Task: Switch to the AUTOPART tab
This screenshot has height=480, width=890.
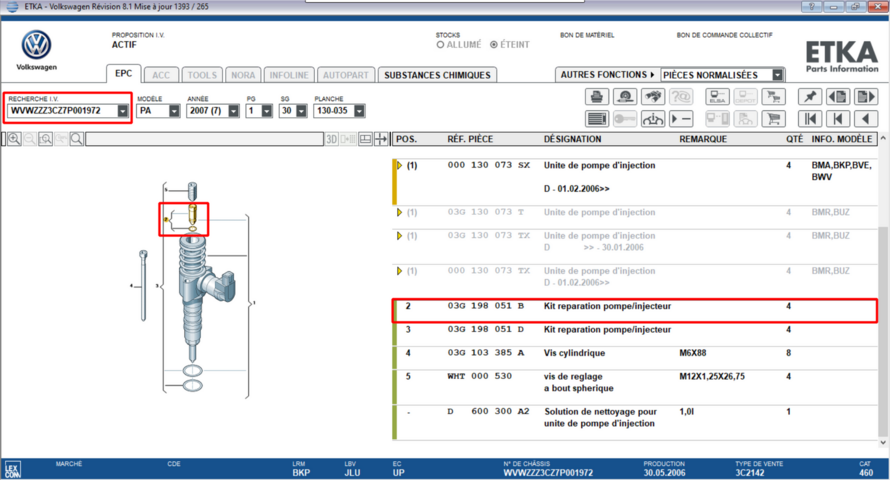Action: pyautogui.click(x=346, y=75)
